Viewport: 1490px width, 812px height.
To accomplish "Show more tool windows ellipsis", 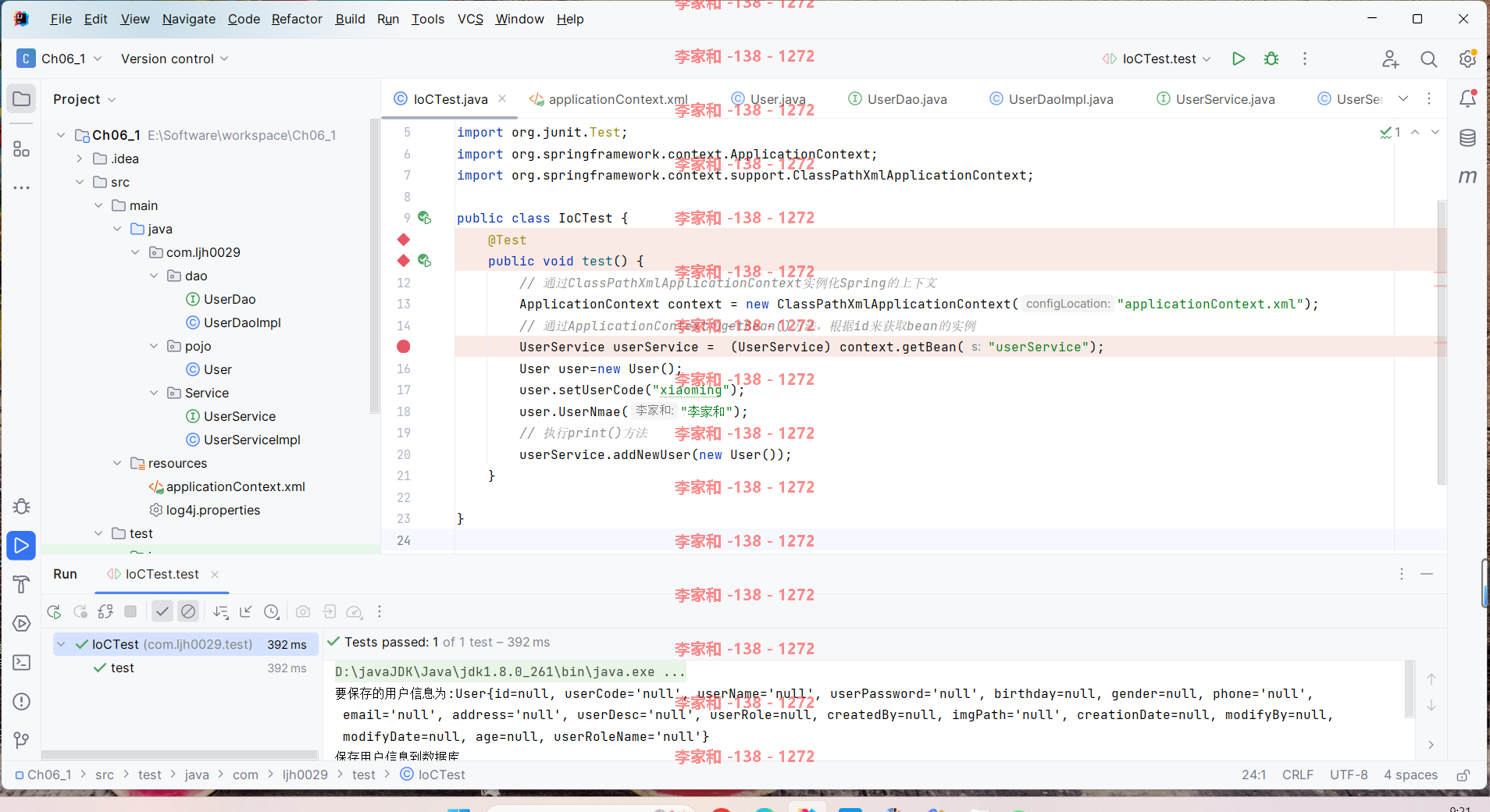I will point(22,187).
